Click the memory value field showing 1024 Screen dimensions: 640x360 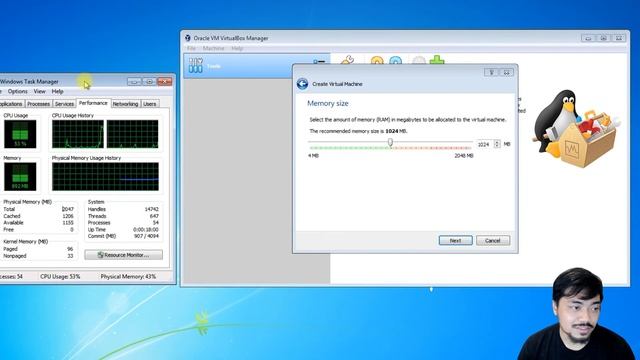484,144
